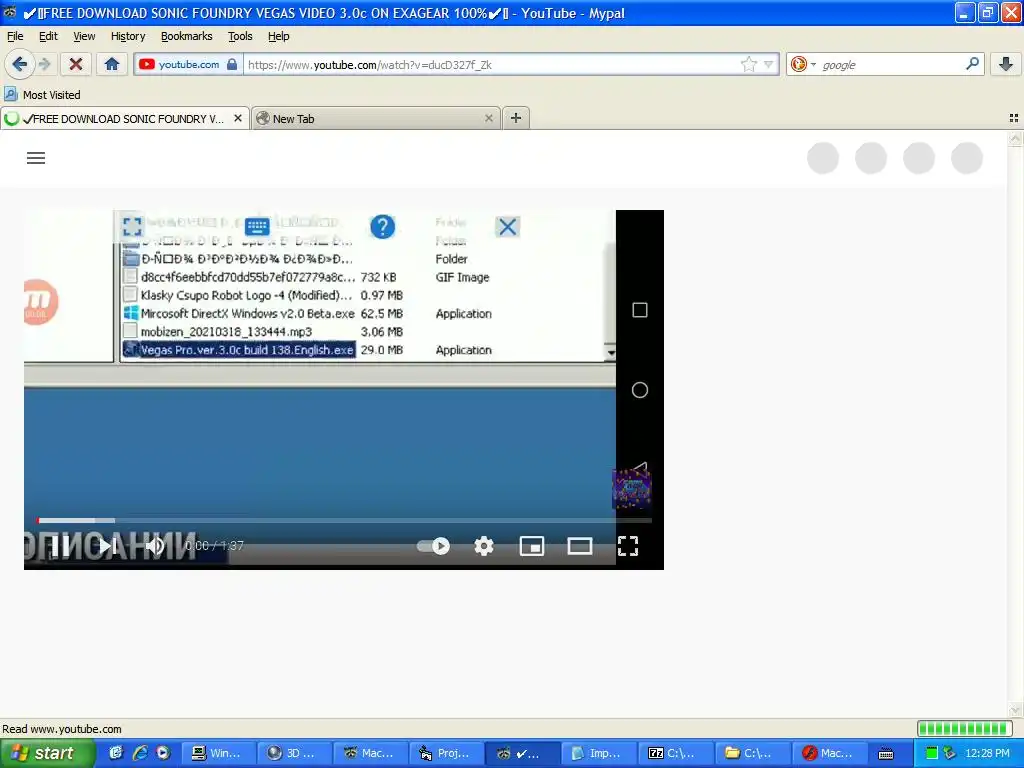Viewport: 1024px width, 768px height.
Task: Open the taskbar on-screen keyboard icon
Action: click(x=886, y=754)
